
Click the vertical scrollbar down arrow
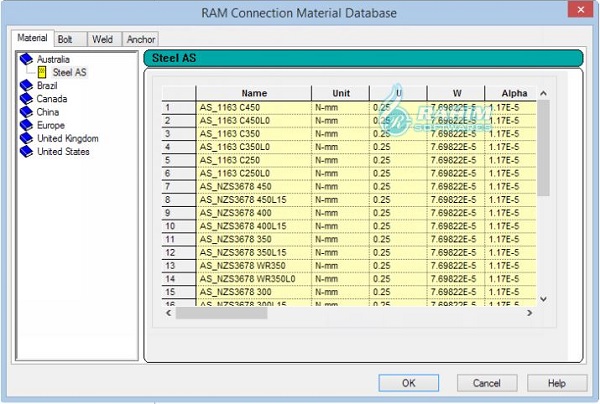pyautogui.click(x=543, y=298)
